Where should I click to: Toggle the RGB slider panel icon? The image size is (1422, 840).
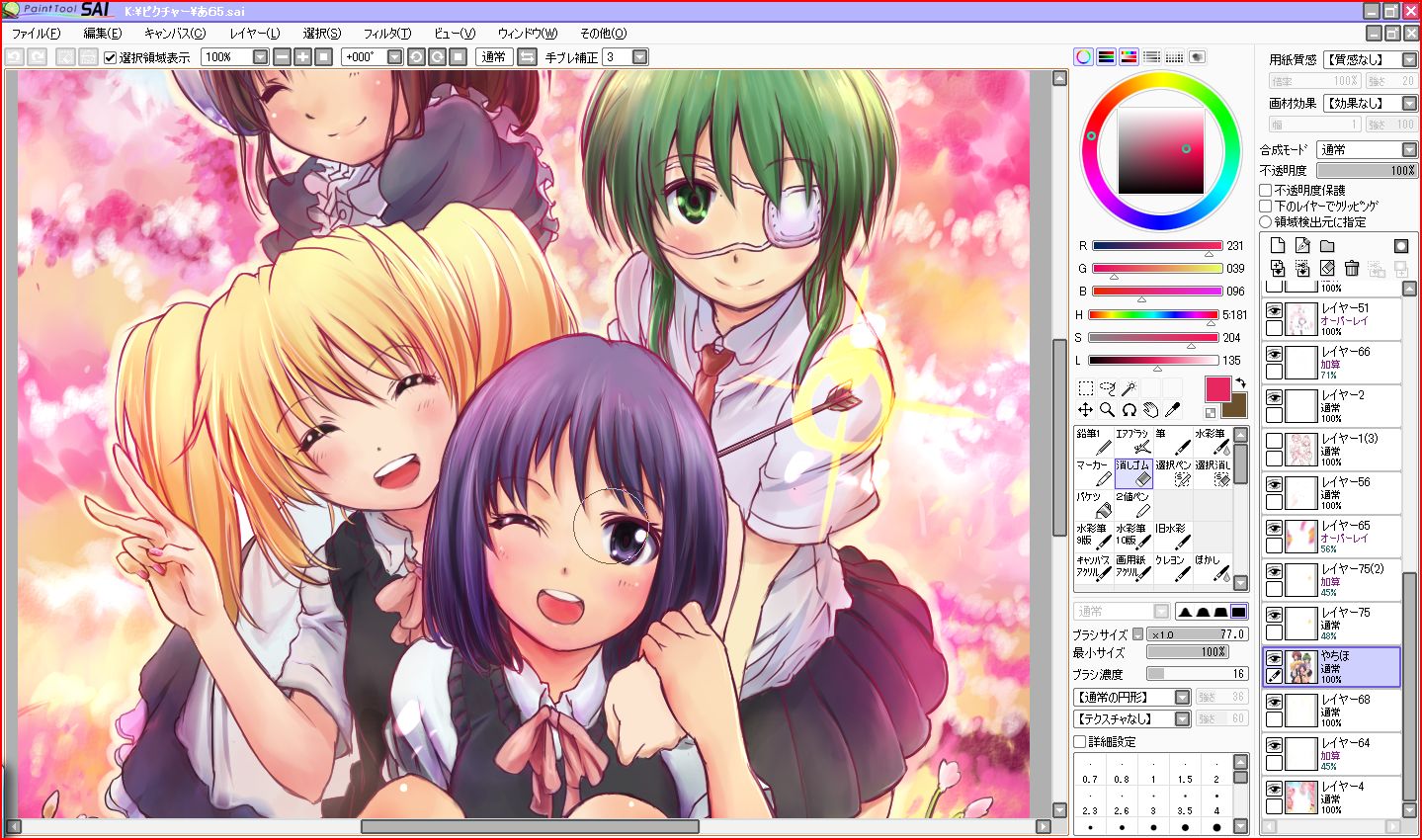[x=1107, y=57]
